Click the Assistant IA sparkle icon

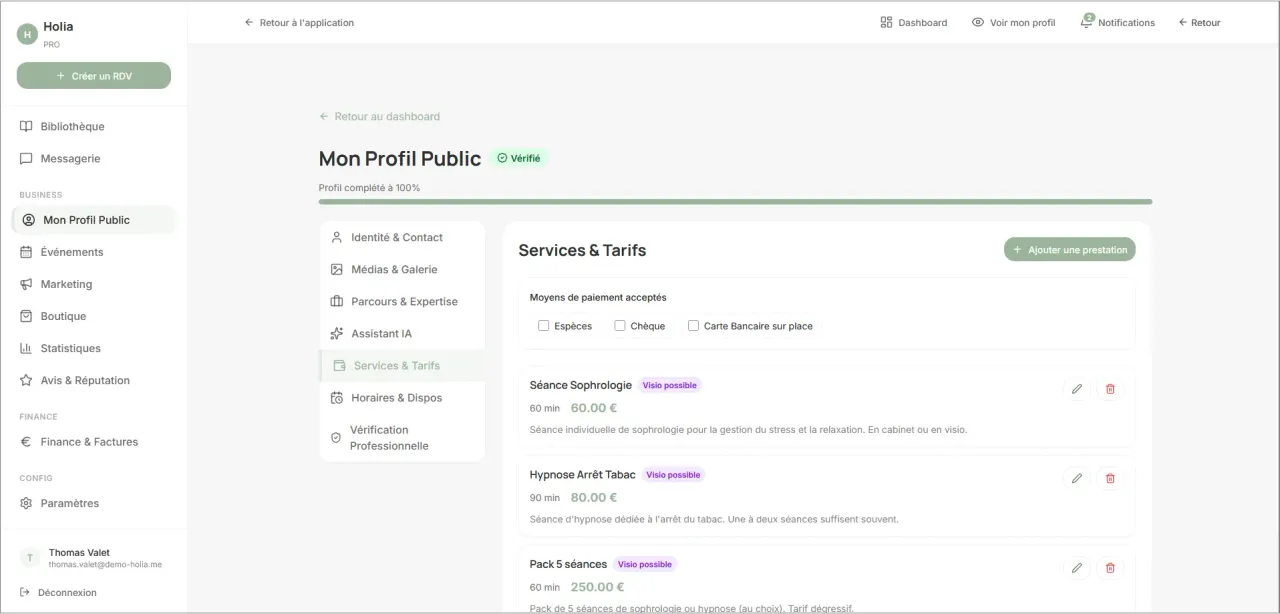(337, 334)
